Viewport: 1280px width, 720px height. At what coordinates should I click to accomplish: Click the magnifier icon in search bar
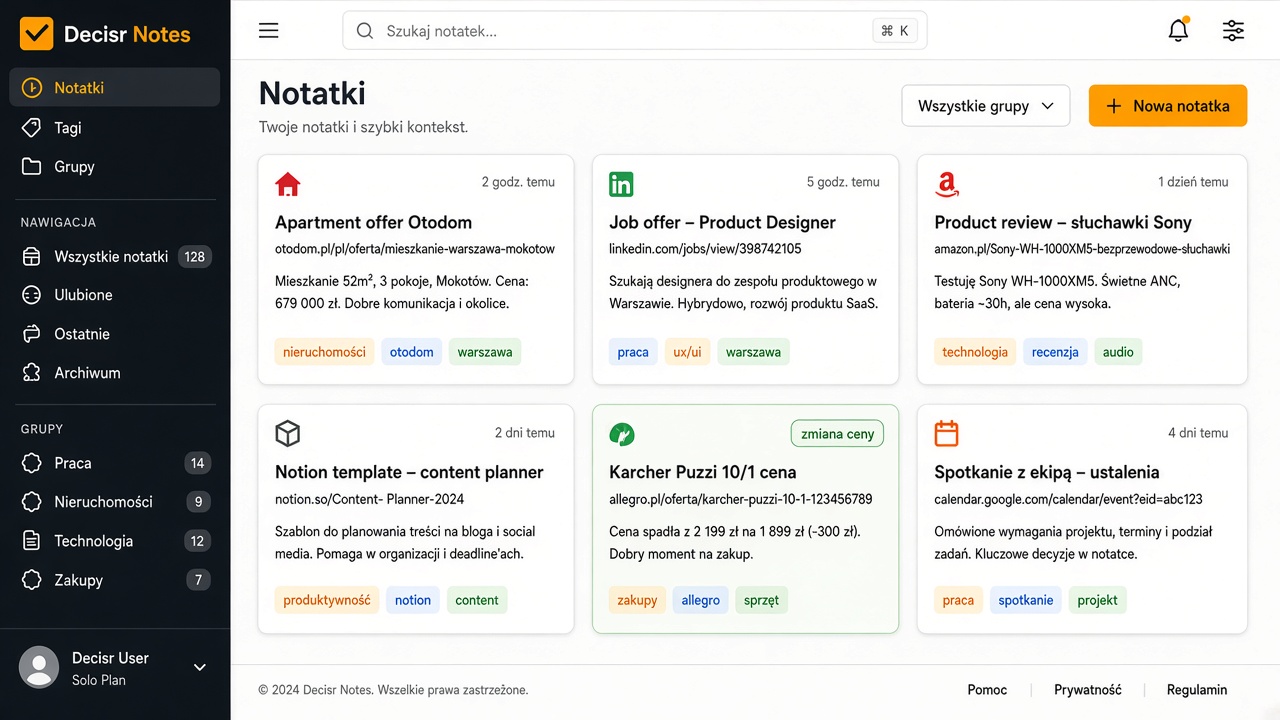click(x=365, y=31)
